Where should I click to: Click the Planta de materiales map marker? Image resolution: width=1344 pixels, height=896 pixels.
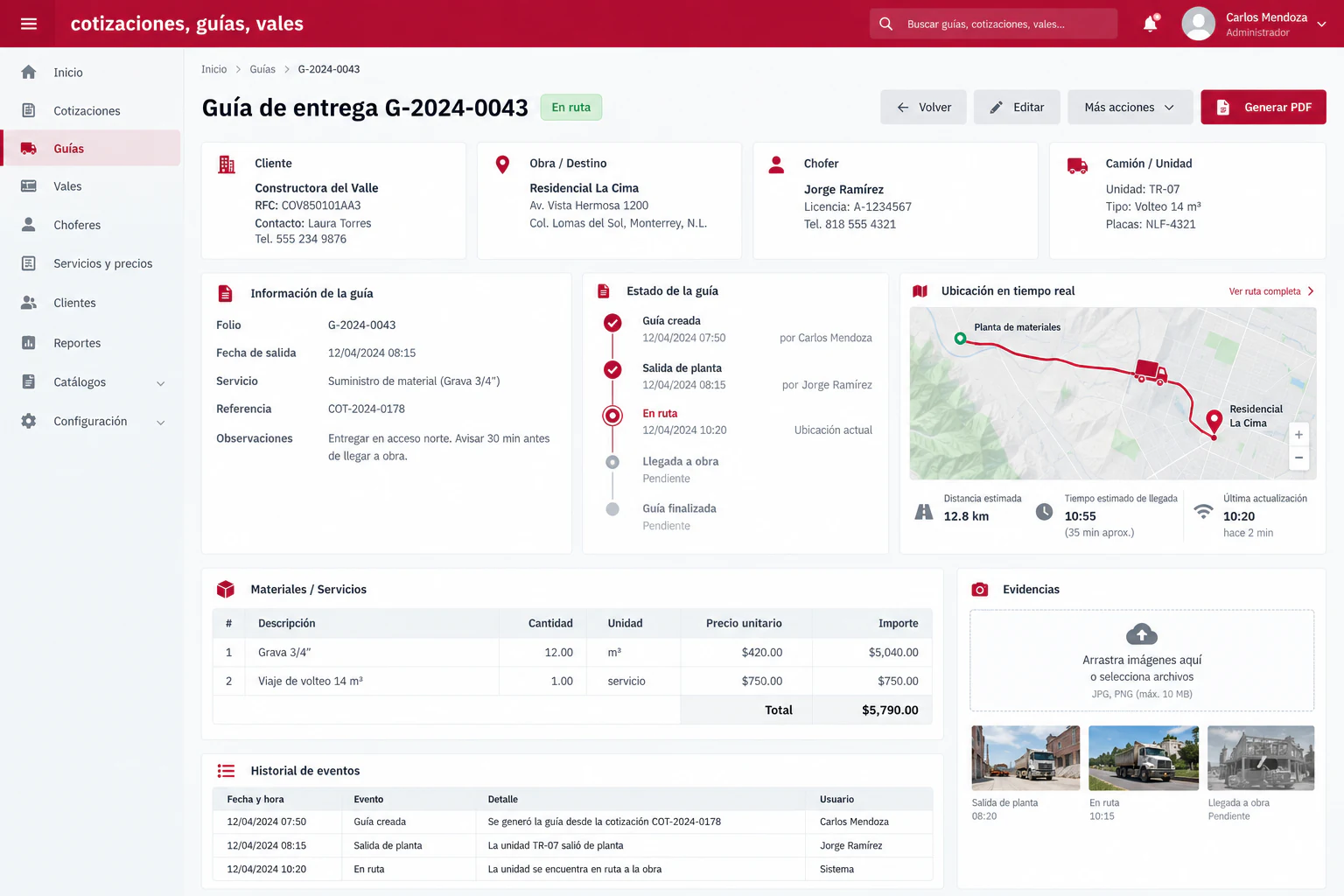point(960,339)
